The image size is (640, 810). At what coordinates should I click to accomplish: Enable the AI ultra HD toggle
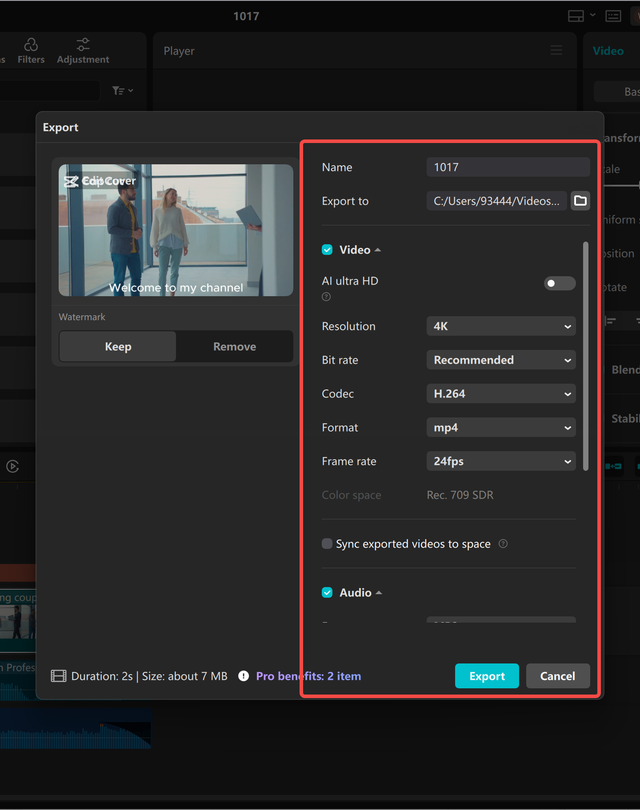coord(559,283)
